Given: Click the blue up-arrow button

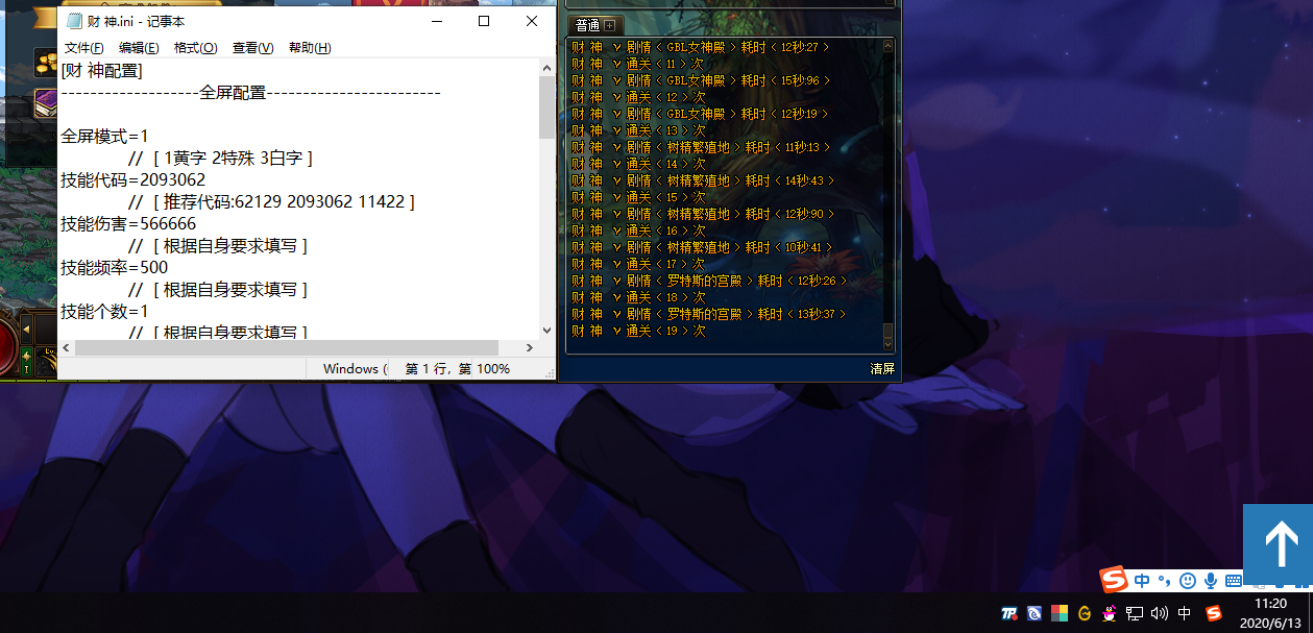Looking at the screenshot, I should pos(1279,545).
